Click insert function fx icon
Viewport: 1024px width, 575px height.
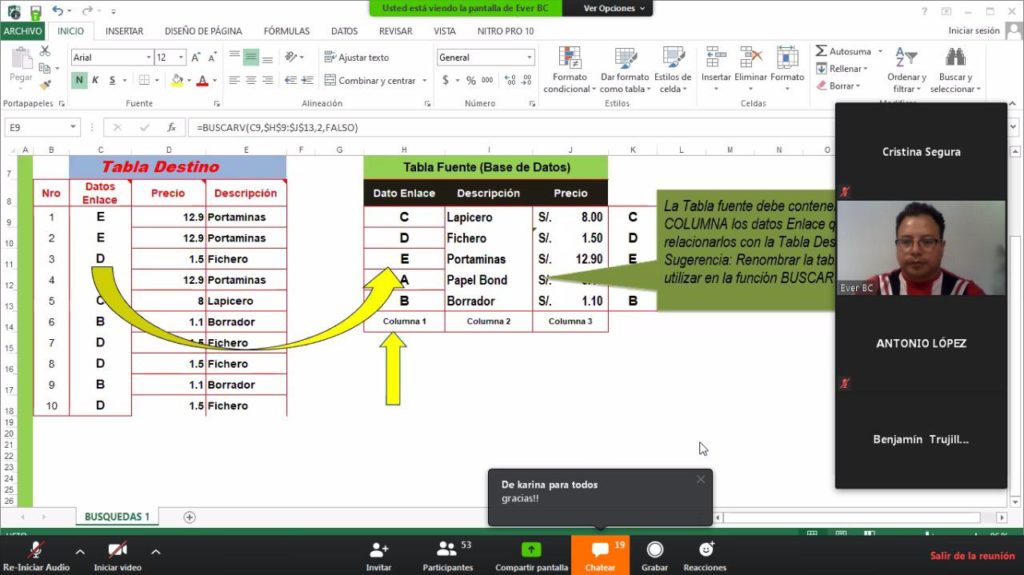pyautogui.click(x=171, y=127)
